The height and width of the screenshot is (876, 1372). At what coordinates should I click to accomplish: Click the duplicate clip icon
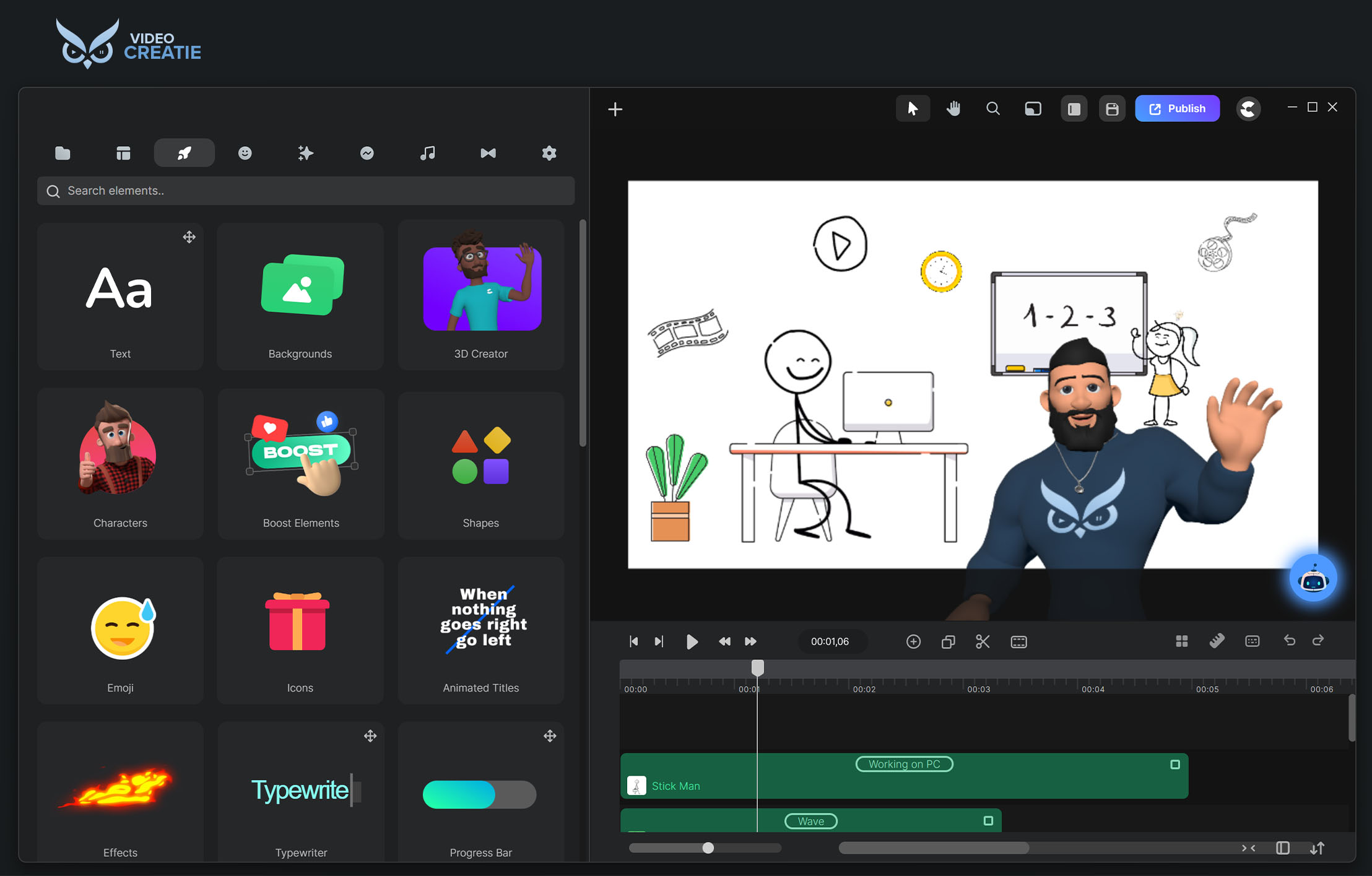click(948, 641)
